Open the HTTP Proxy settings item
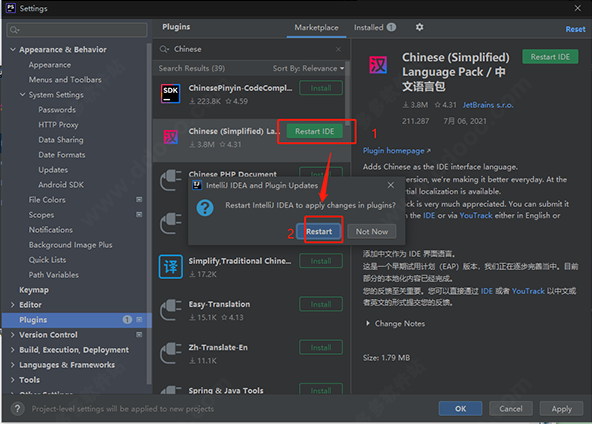The height and width of the screenshot is (424, 592). [58, 125]
